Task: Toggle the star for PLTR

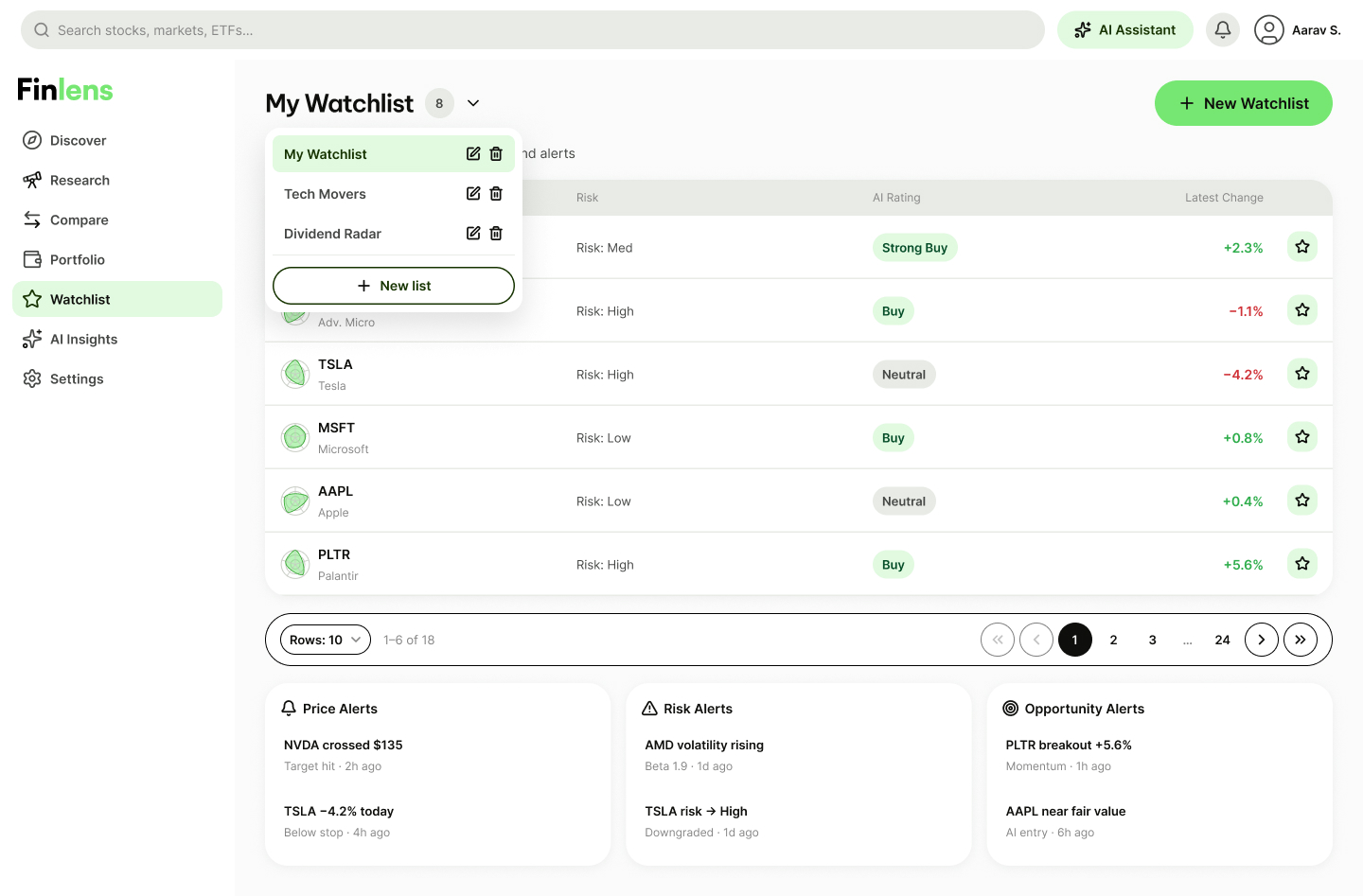Action: tap(1302, 564)
